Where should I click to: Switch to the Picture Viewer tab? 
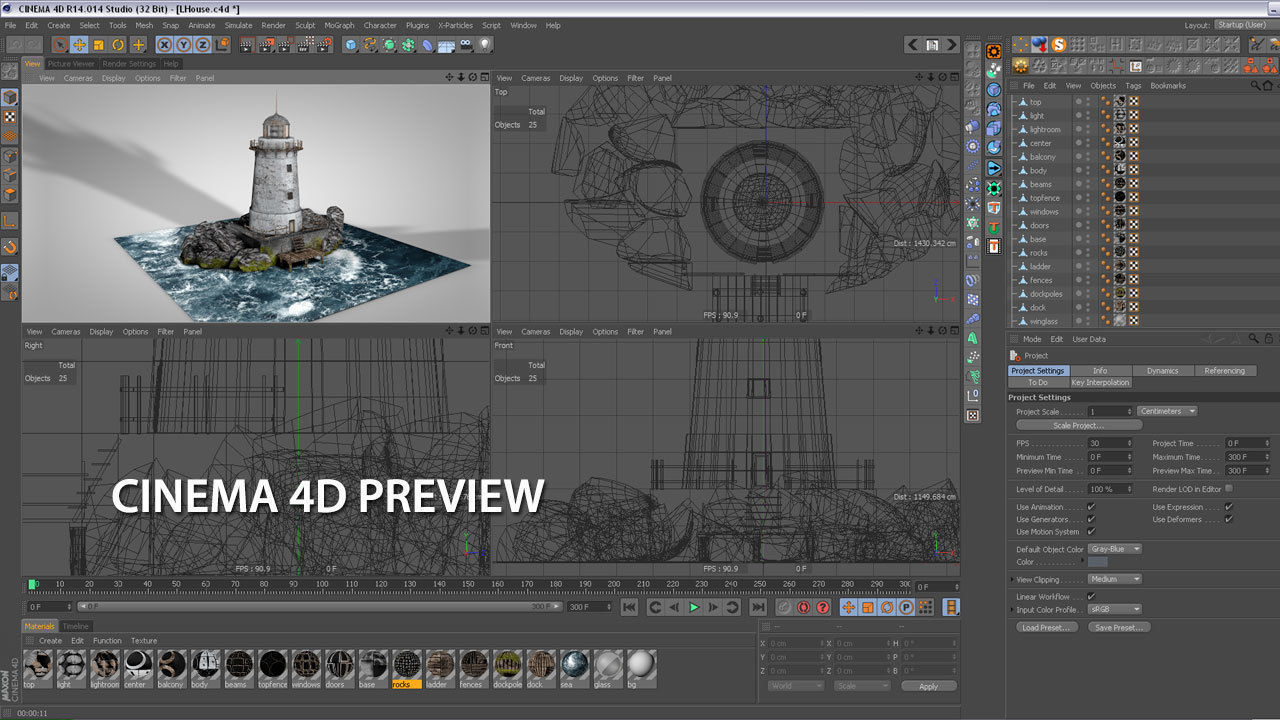coord(71,64)
